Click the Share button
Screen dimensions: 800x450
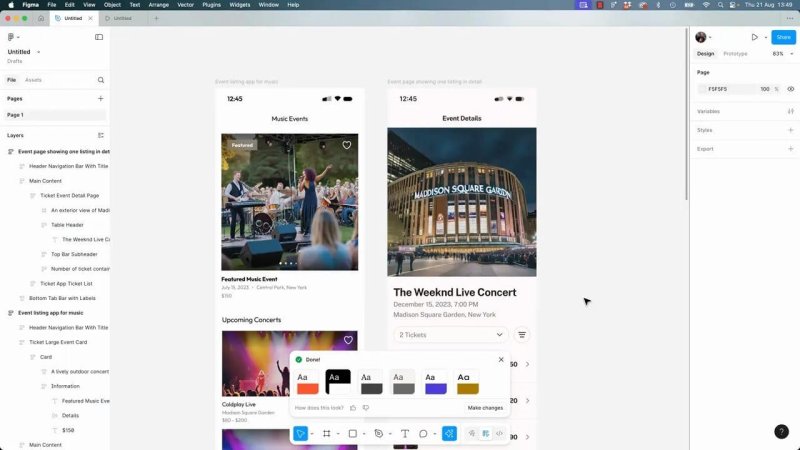click(x=783, y=37)
